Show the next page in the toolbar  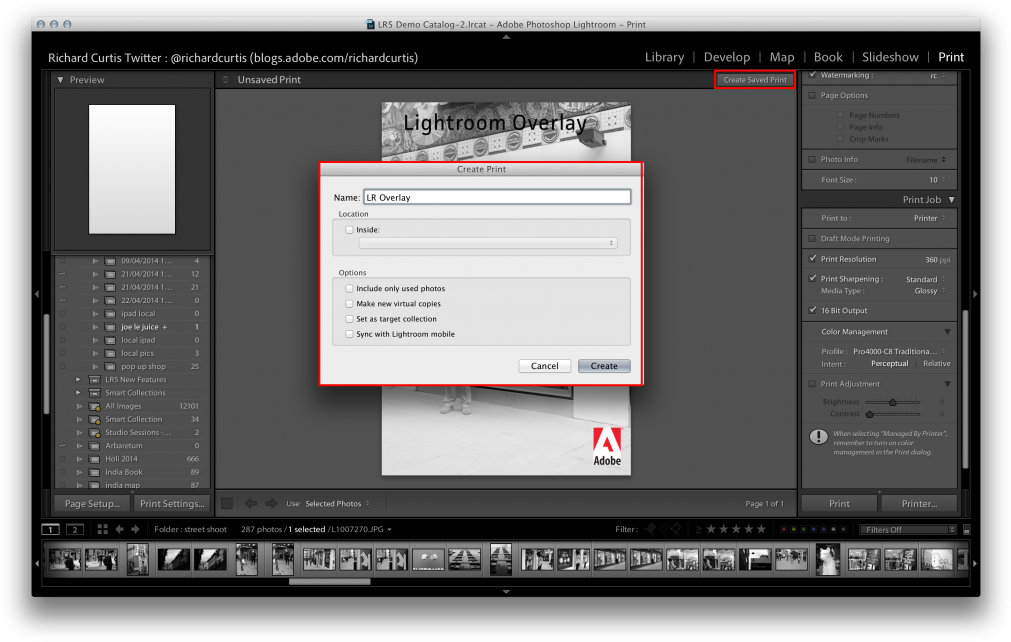coord(271,503)
